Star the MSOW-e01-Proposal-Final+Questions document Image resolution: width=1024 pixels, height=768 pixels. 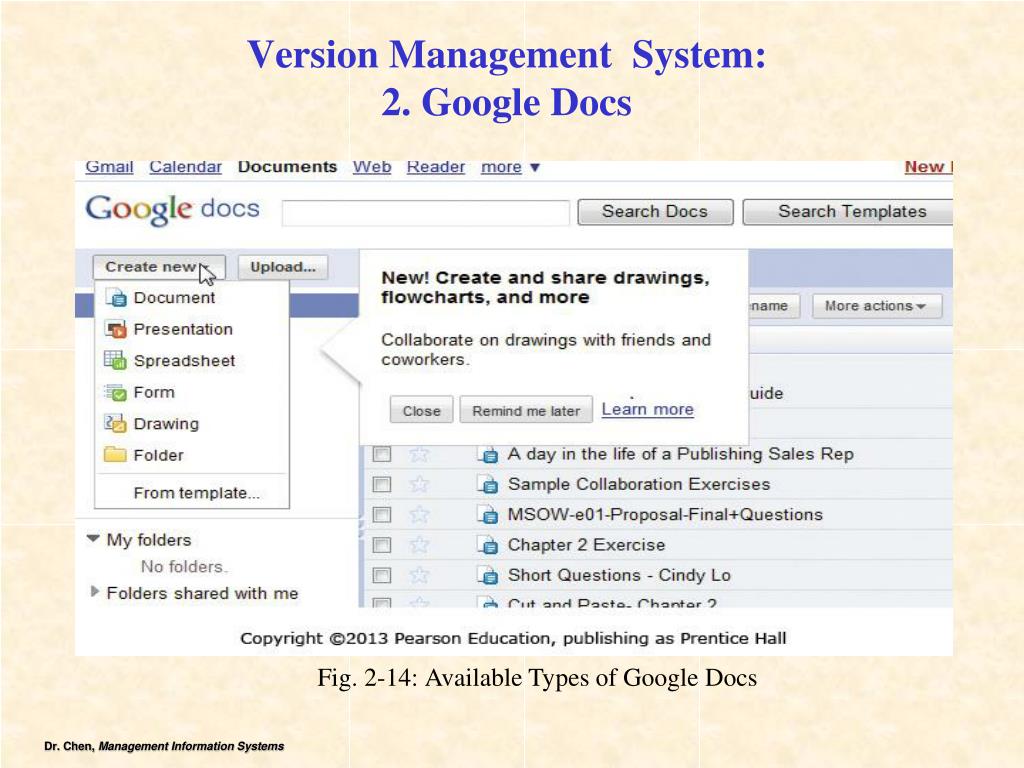419,515
